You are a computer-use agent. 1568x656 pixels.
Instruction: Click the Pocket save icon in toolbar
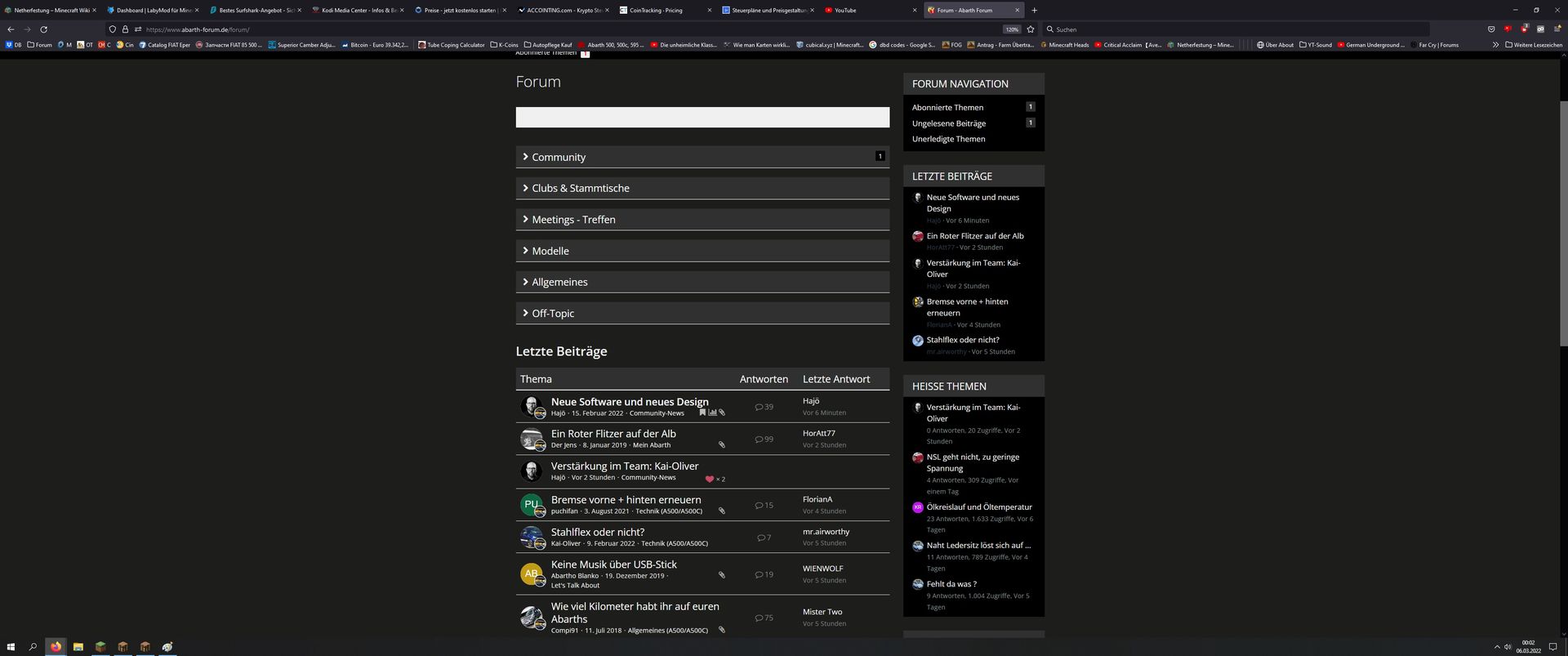[x=1491, y=29]
